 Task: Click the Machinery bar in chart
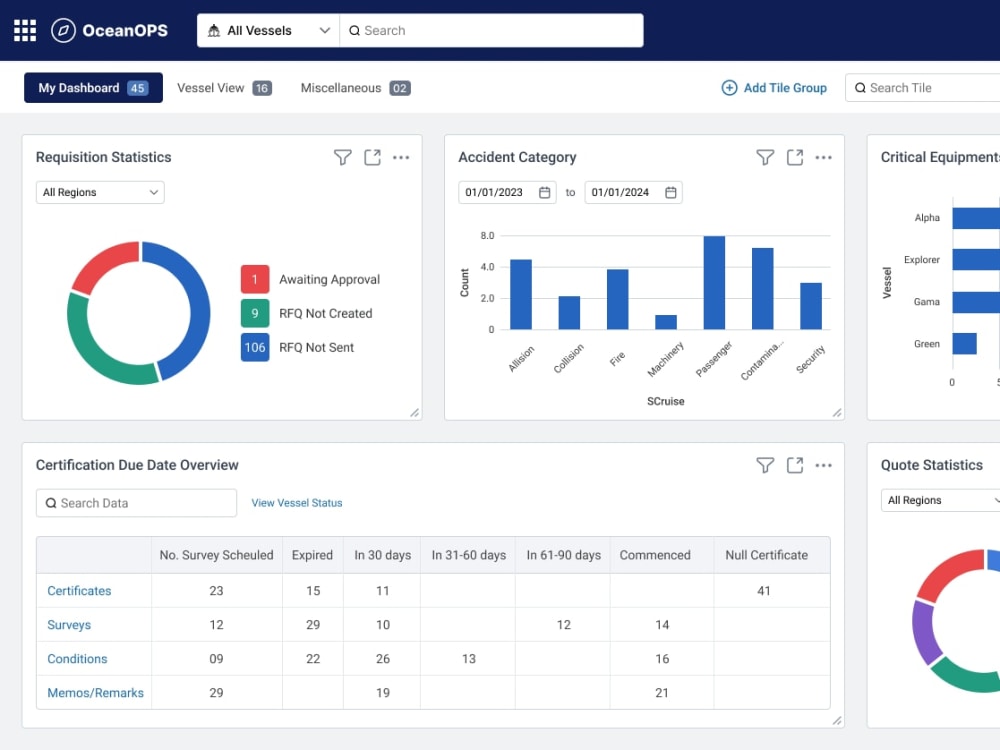pos(666,322)
